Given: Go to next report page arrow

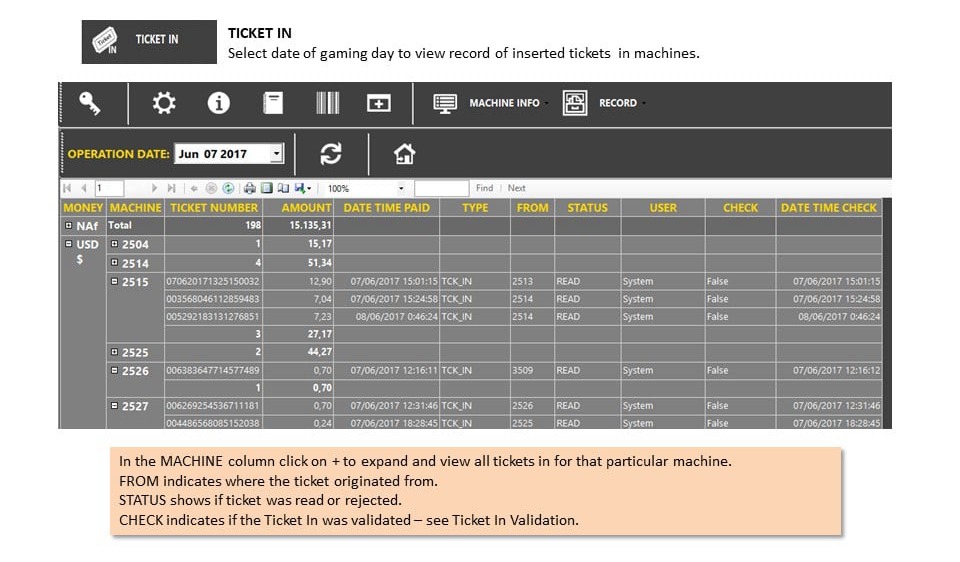Looking at the screenshot, I should tap(154, 188).
